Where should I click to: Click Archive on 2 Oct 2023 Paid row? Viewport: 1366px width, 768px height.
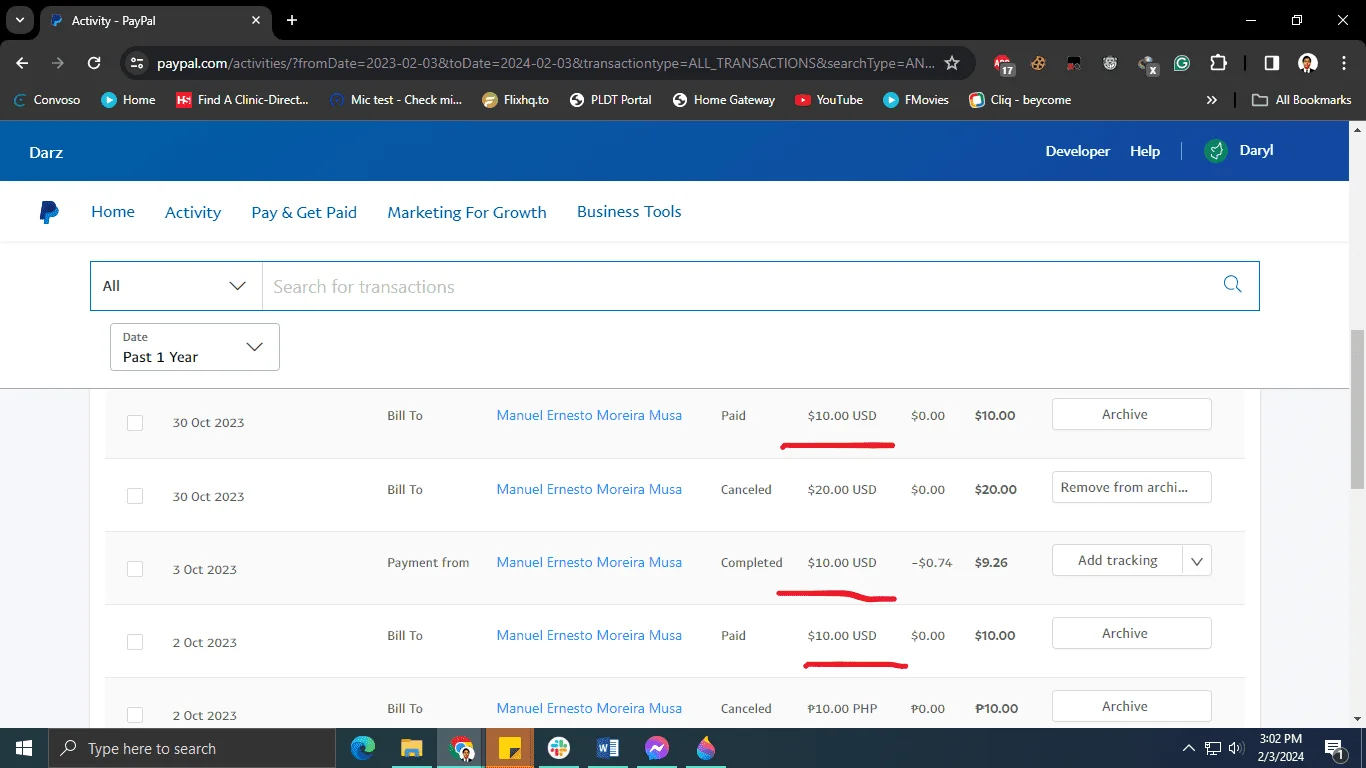click(x=1132, y=633)
